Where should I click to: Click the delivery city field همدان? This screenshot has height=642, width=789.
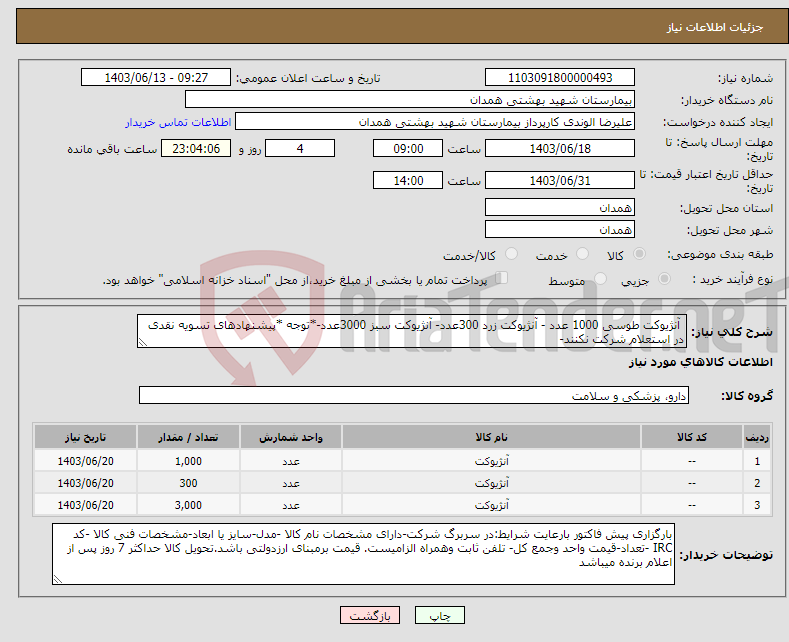560,229
